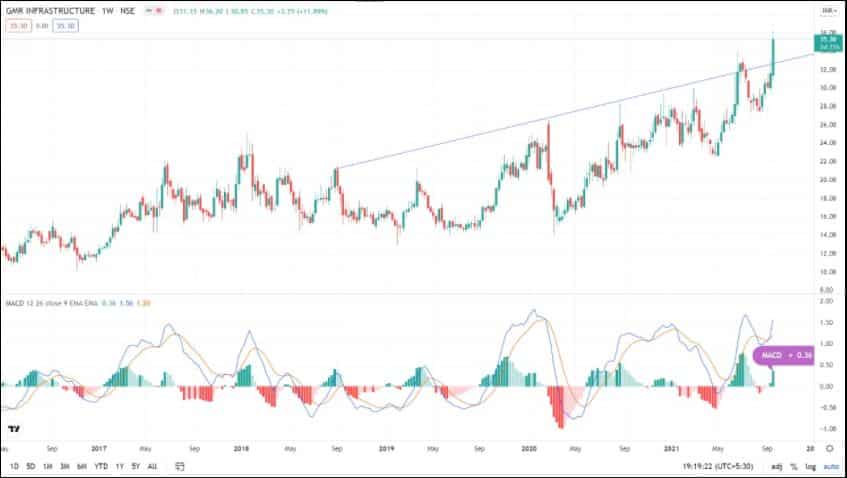Click the 2021 label on time axis

click(x=671, y=448)
